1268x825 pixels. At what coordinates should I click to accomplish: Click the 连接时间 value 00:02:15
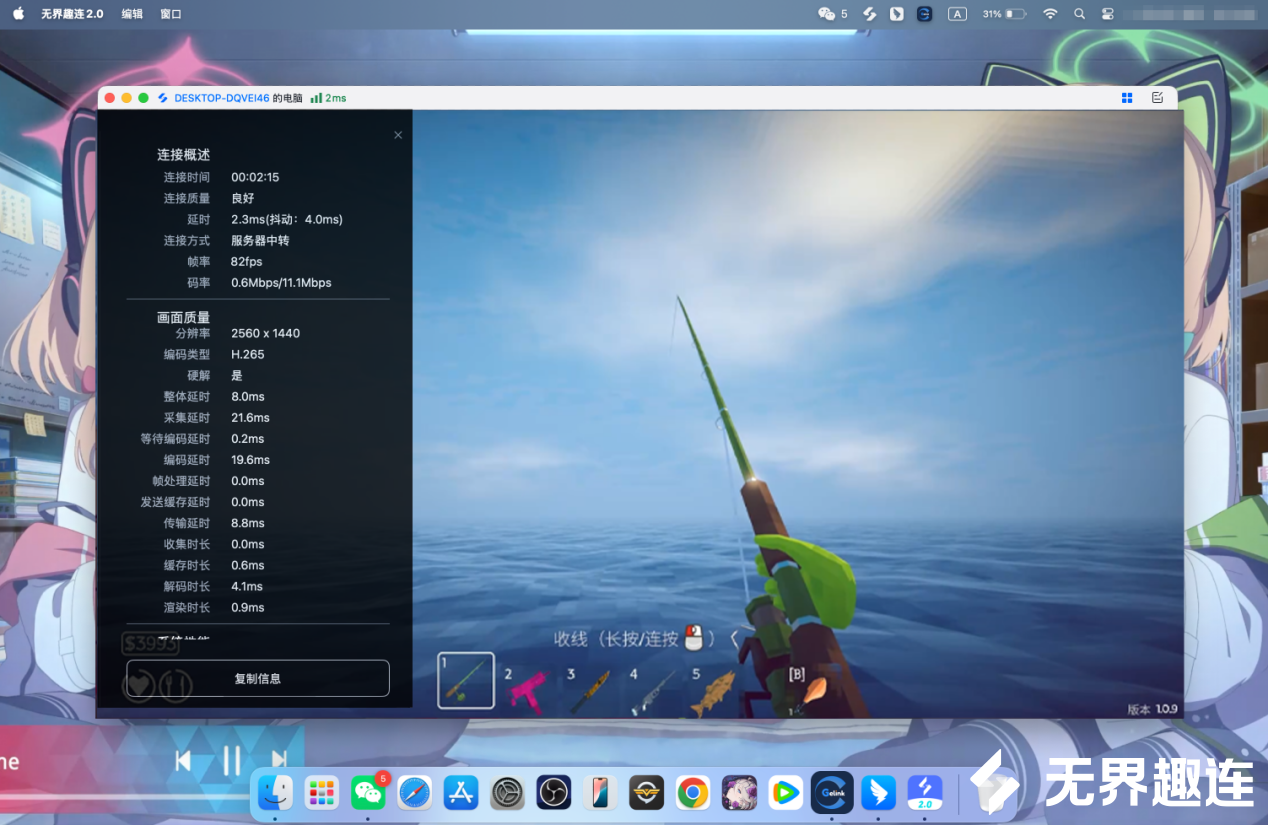click(255, 177)
